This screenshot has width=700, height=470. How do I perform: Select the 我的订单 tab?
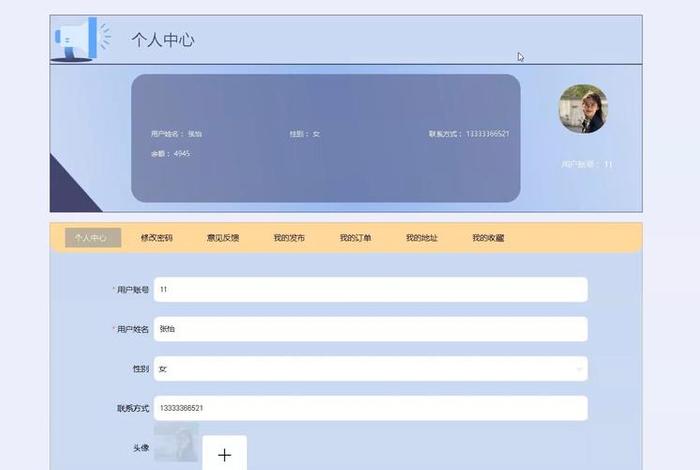[x=355, y=238]
